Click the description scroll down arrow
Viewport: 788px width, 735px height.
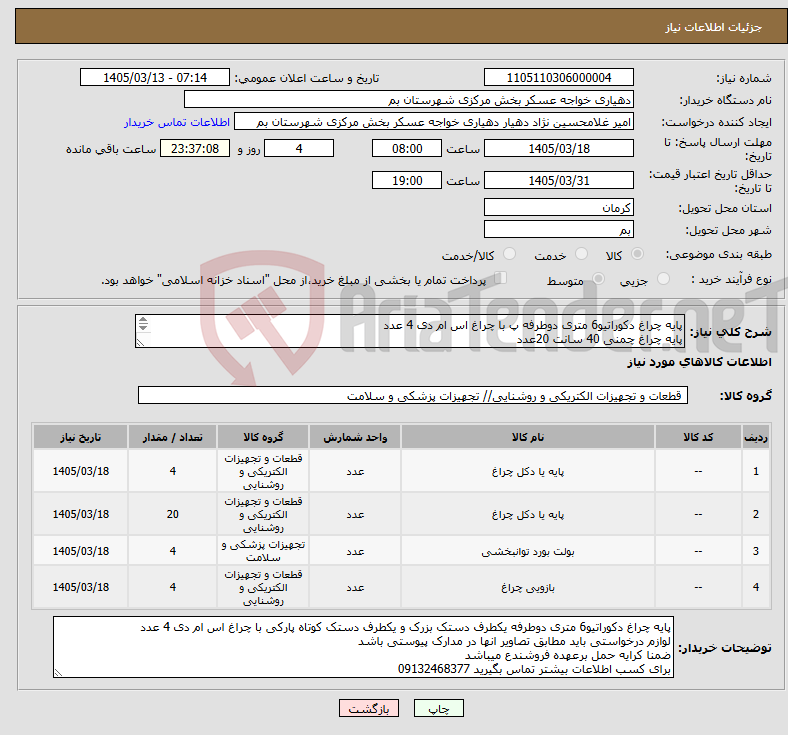pyautogui.click(x=143, y=328)
